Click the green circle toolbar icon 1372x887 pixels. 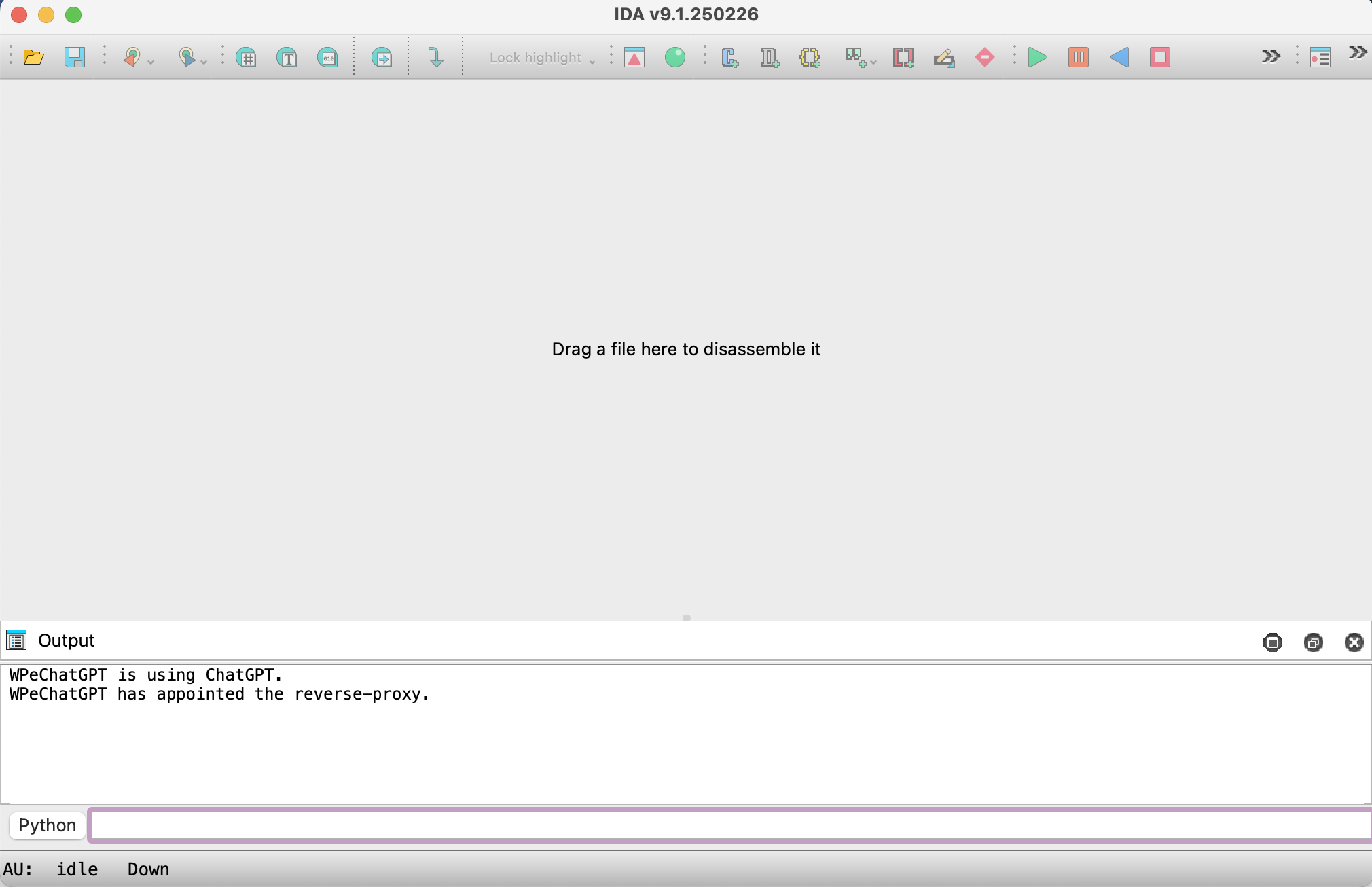pyautogui.click(x=674, y=57)
